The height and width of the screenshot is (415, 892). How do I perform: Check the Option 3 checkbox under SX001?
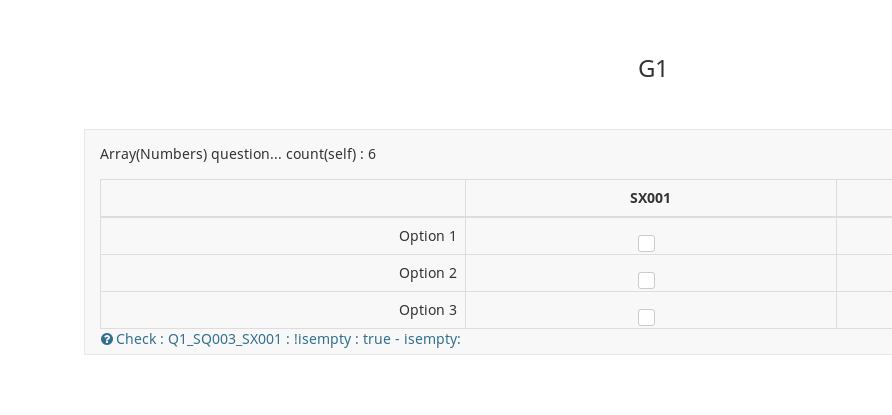point(646,317)
